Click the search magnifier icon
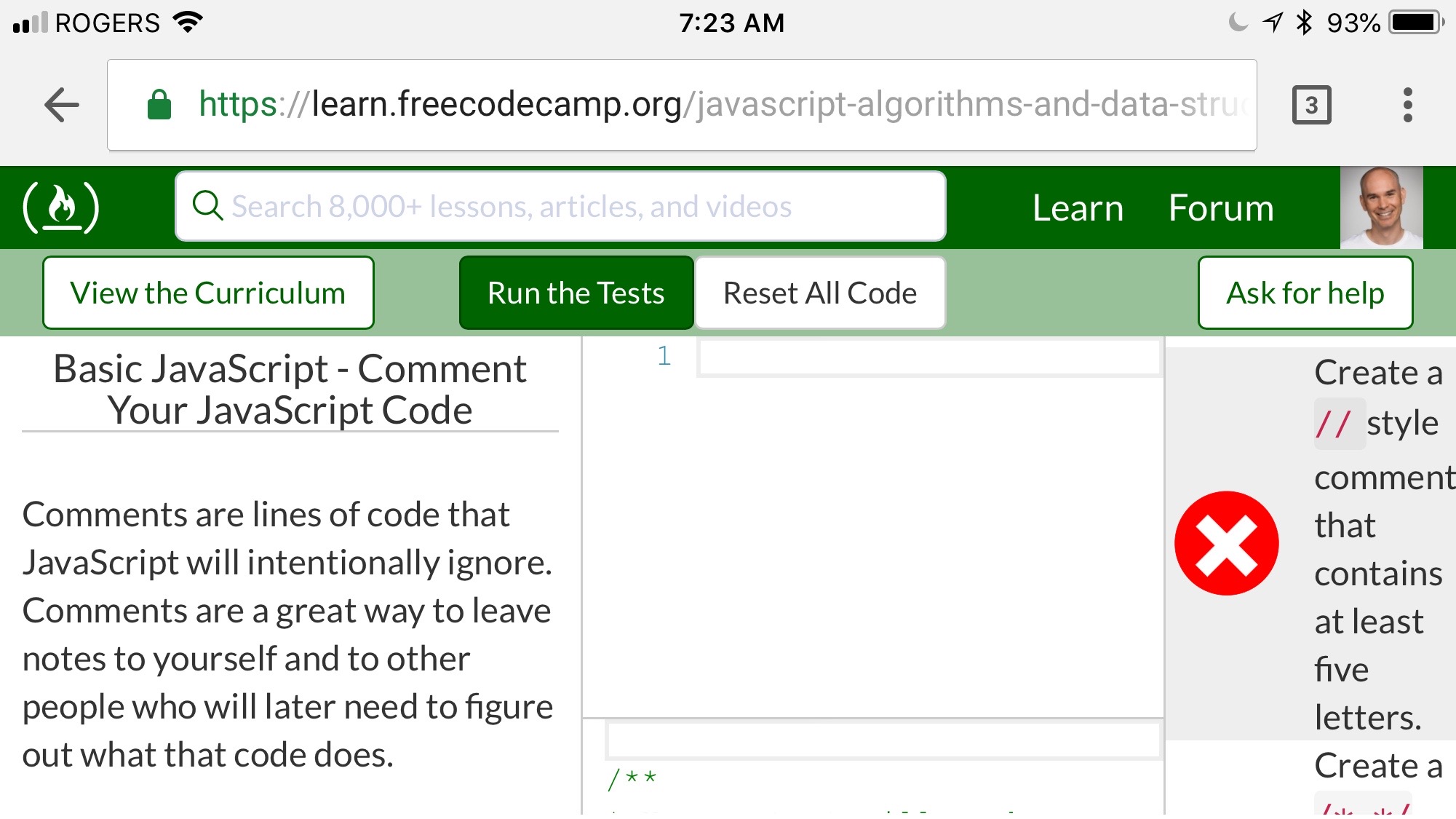The height and width of the screenshot is (819, 1456). [208, 206]
